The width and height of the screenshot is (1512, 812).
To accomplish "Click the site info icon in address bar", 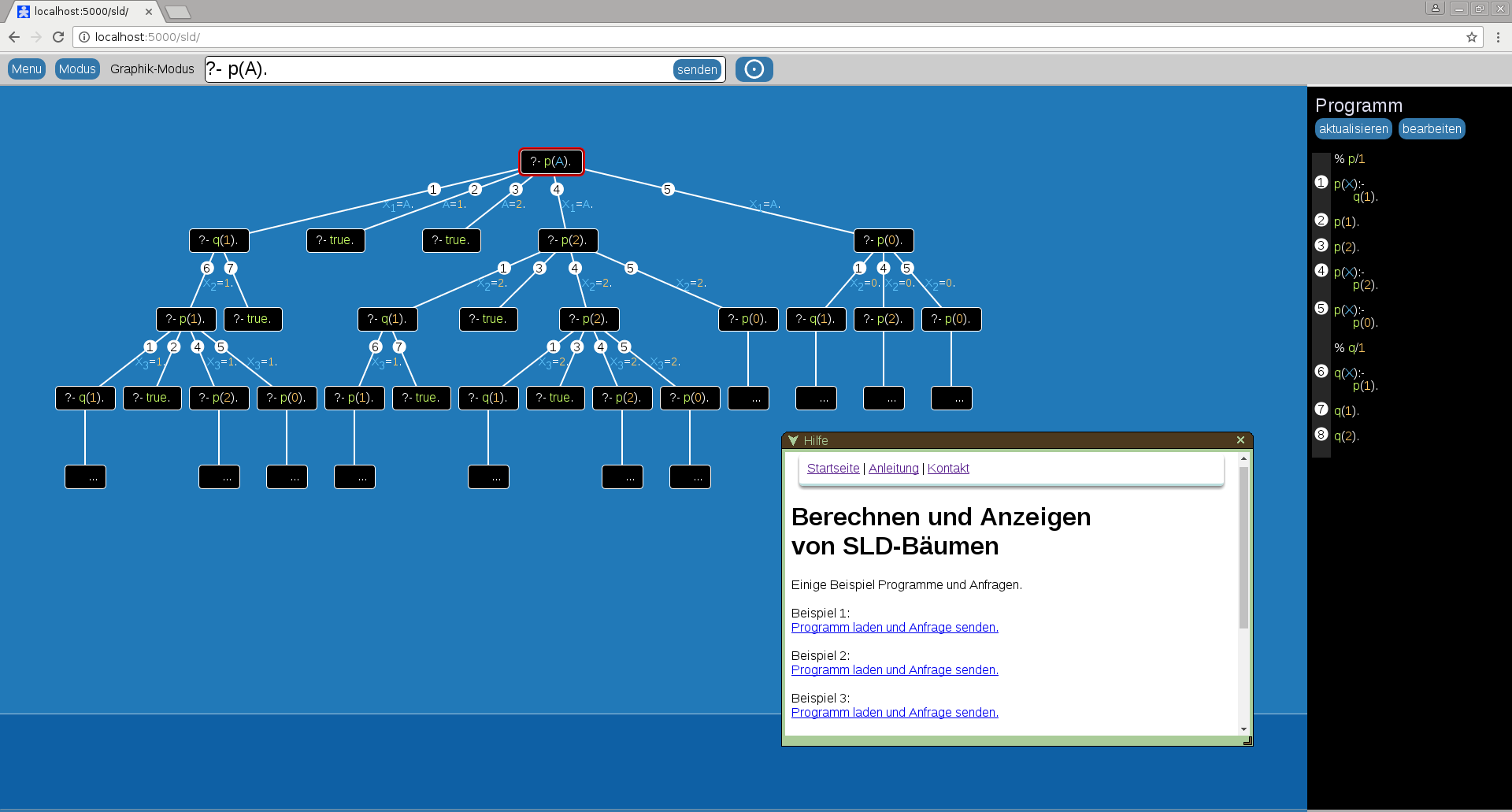I will 84,37.
